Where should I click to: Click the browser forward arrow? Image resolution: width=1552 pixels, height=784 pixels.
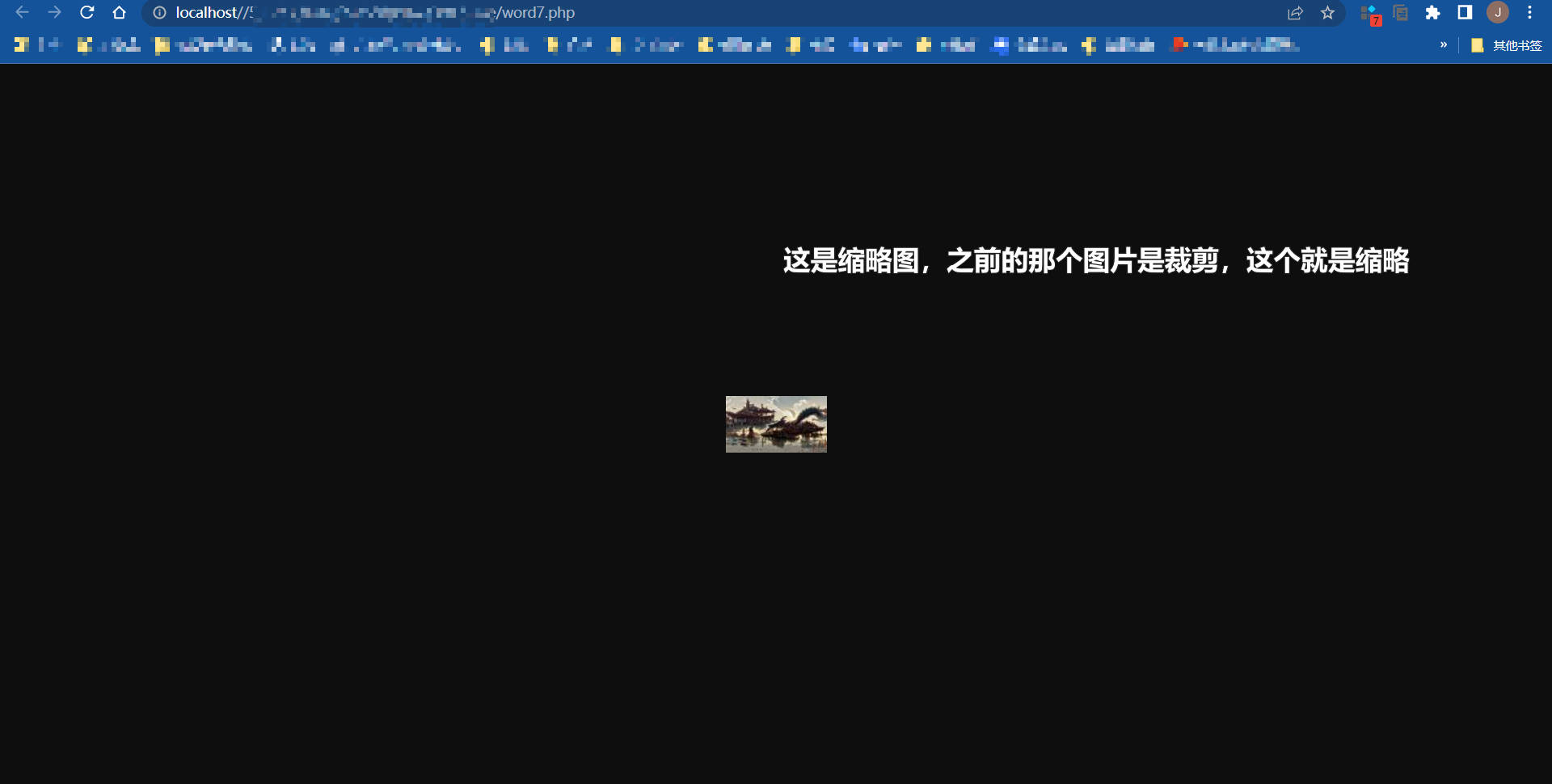tap(54, 13)
